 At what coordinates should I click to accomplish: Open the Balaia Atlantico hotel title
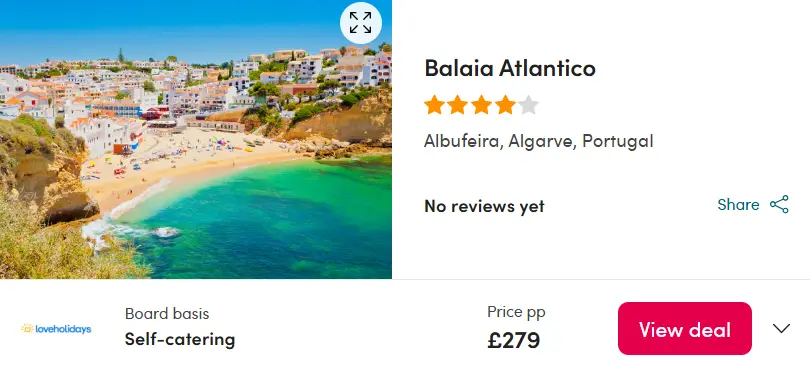pos(510,68)
